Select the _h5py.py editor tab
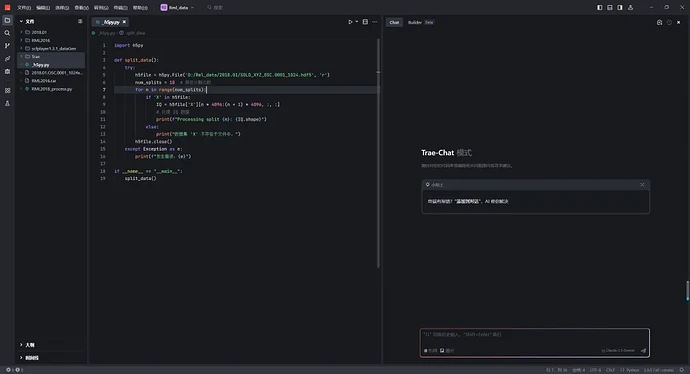The image size is (690, 374). click(111, 22)
